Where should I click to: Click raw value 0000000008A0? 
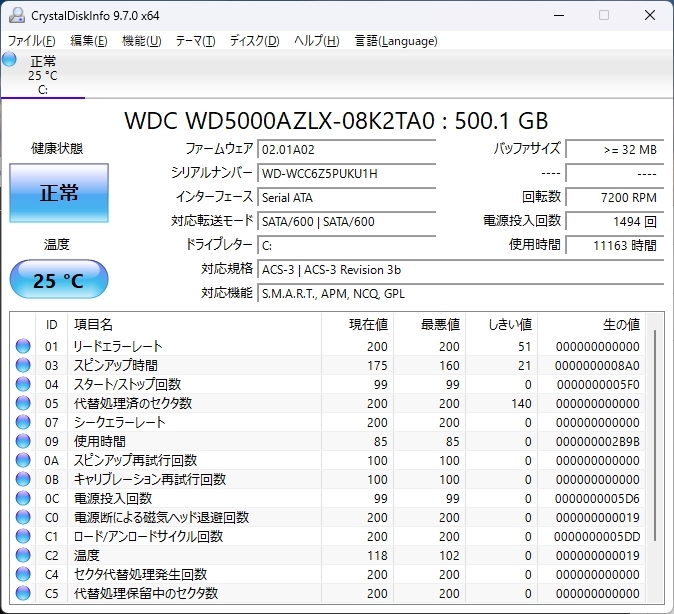click(597, 365)
